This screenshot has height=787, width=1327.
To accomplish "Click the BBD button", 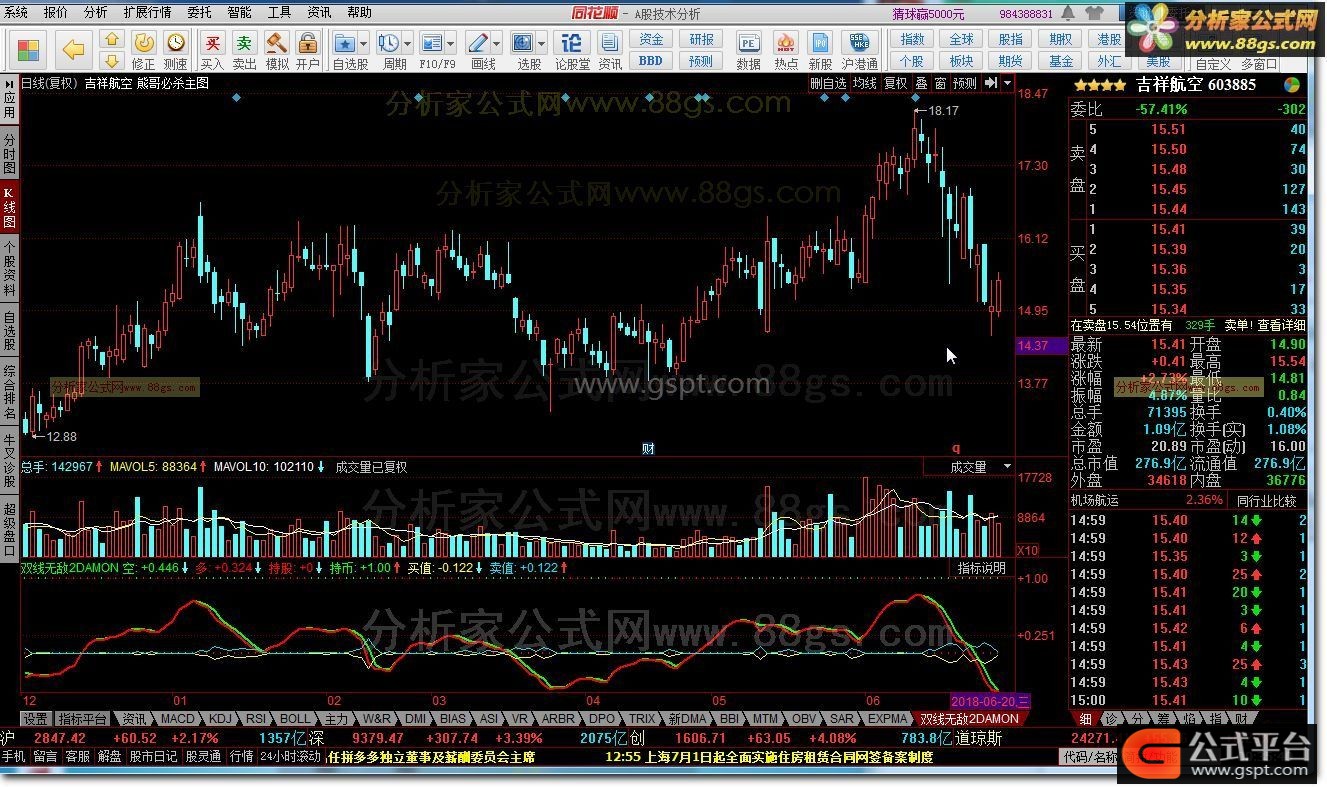I will point(651,61).
